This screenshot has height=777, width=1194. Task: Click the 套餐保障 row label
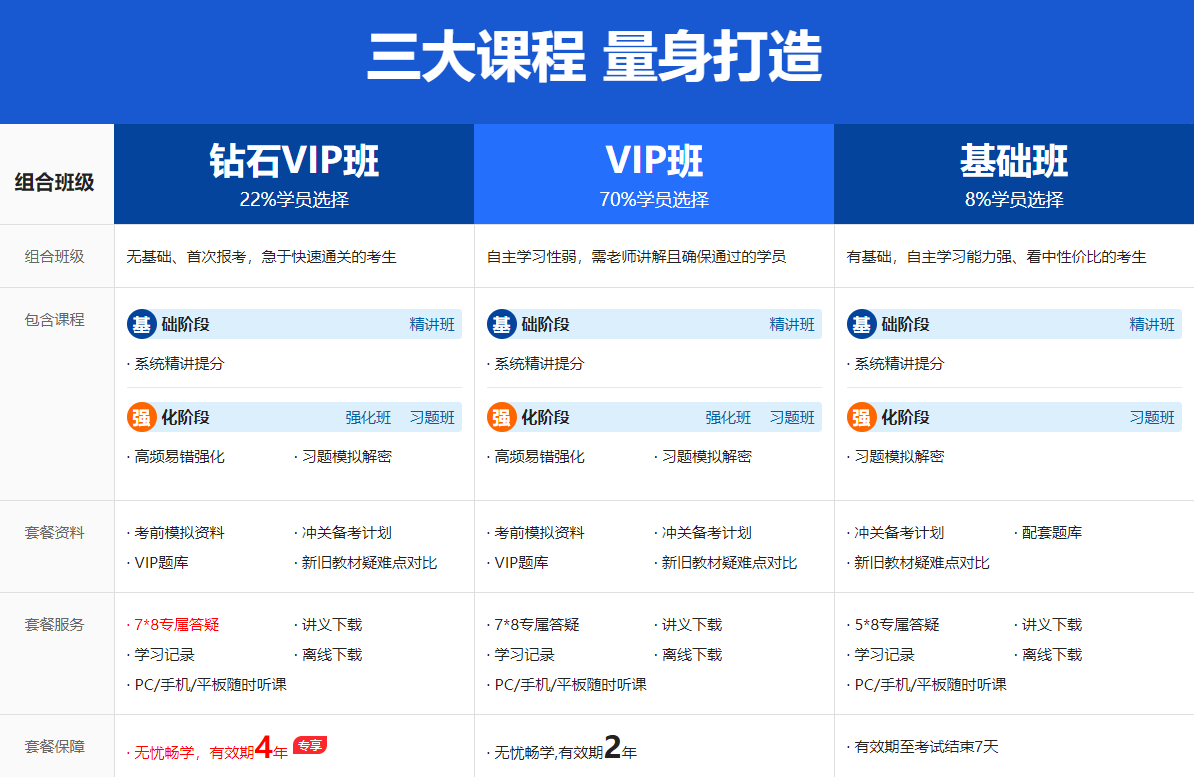coord(55,746)
